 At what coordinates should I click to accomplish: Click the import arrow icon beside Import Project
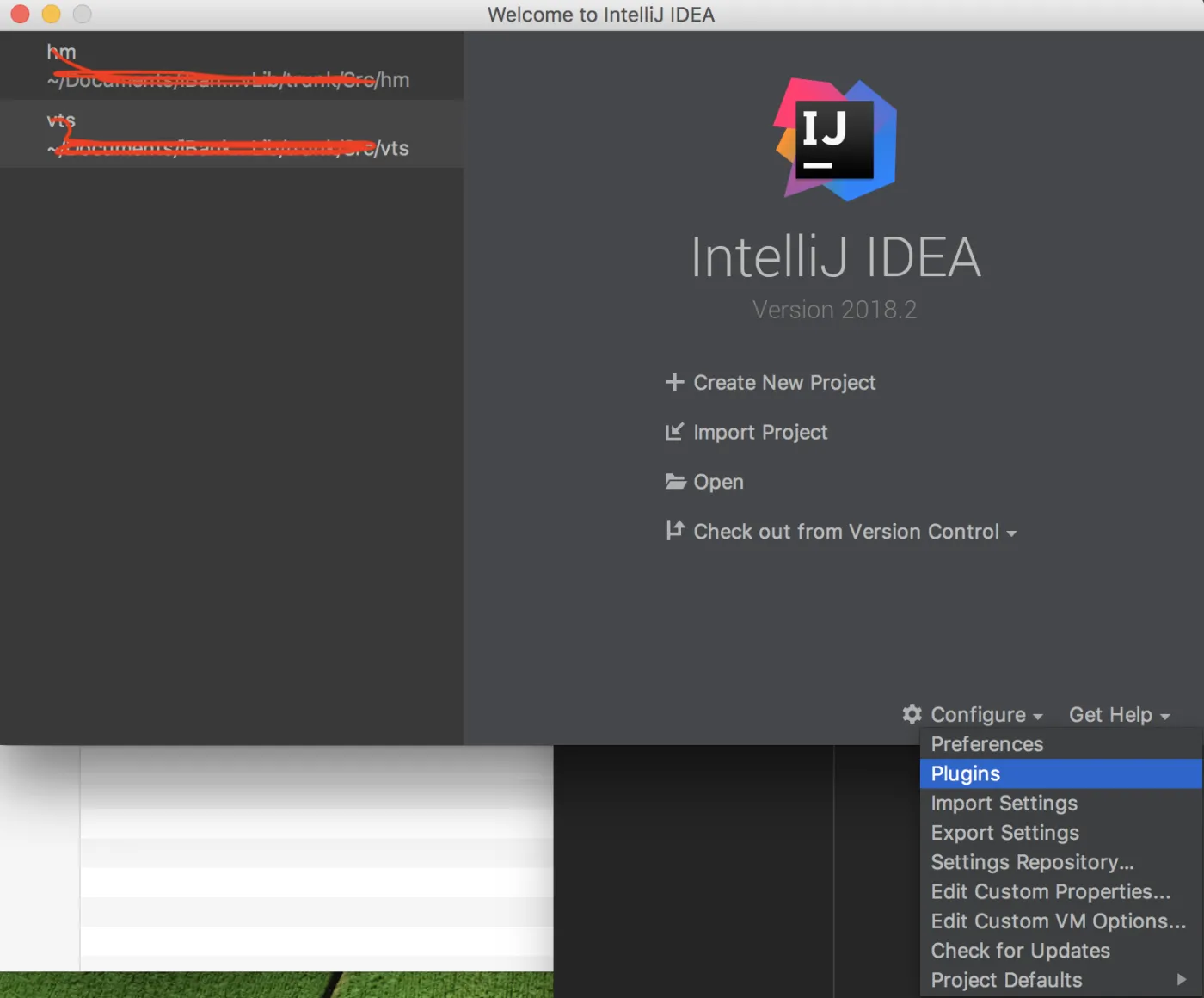pos(674,432)
